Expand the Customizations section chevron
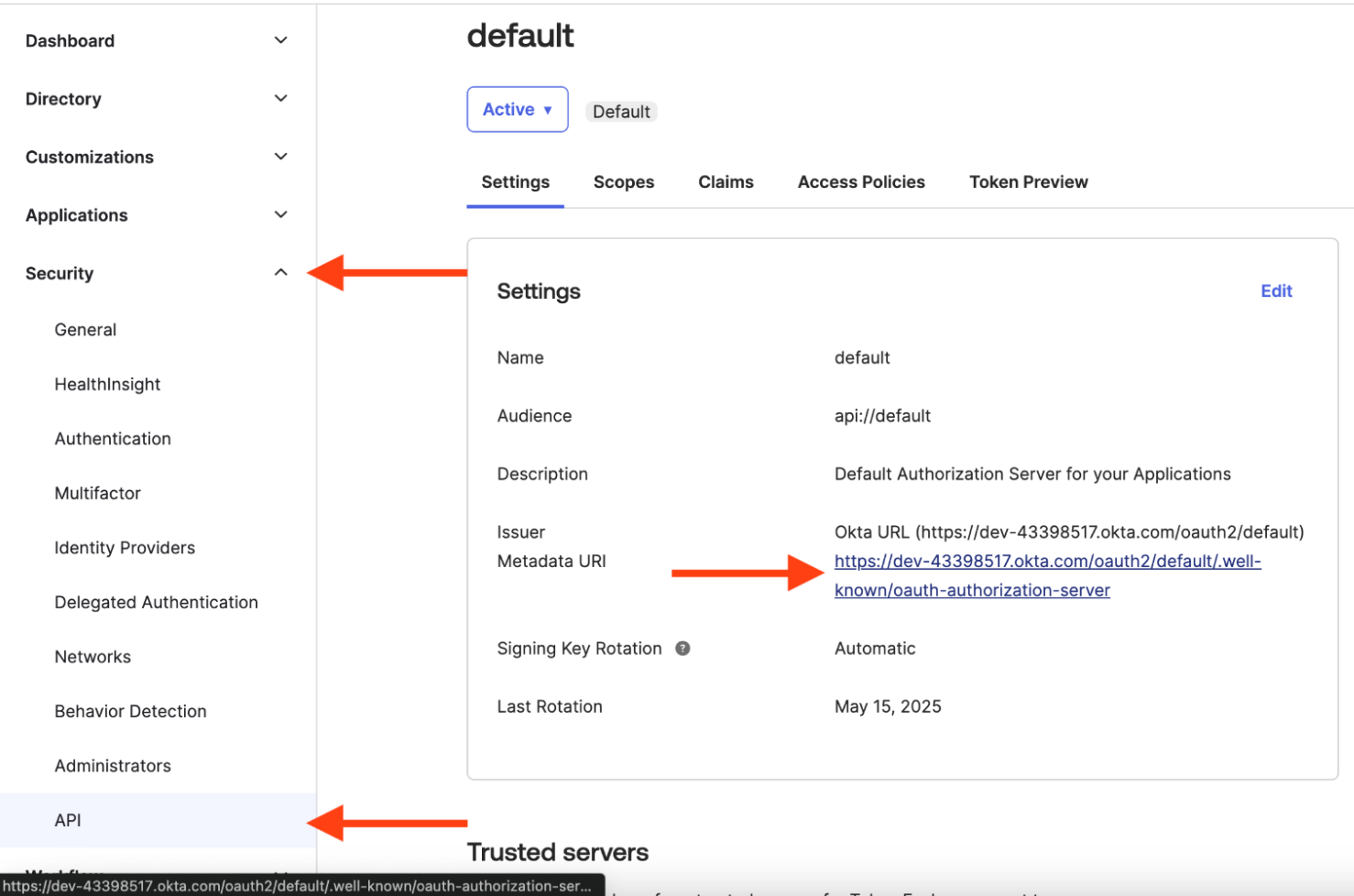This screenshot has height=896, width=1354. pos(280,157)
